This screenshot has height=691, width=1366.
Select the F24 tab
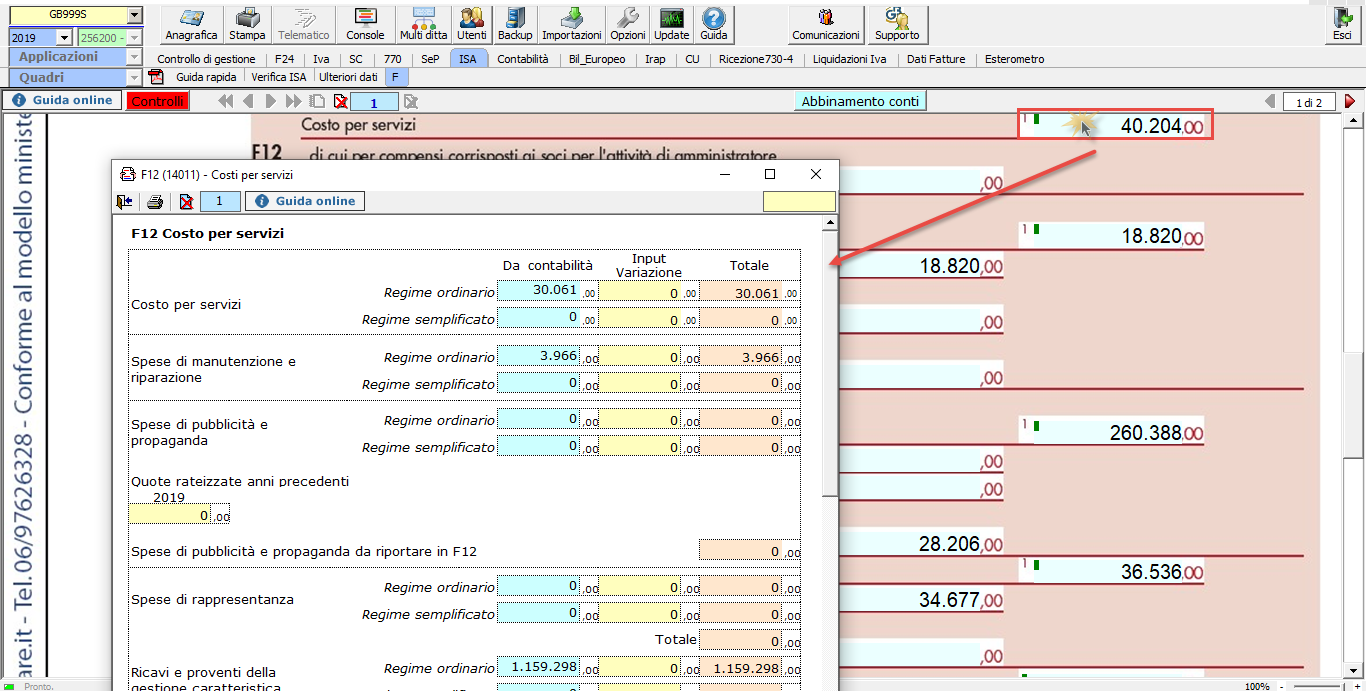[x=284, y=59]
